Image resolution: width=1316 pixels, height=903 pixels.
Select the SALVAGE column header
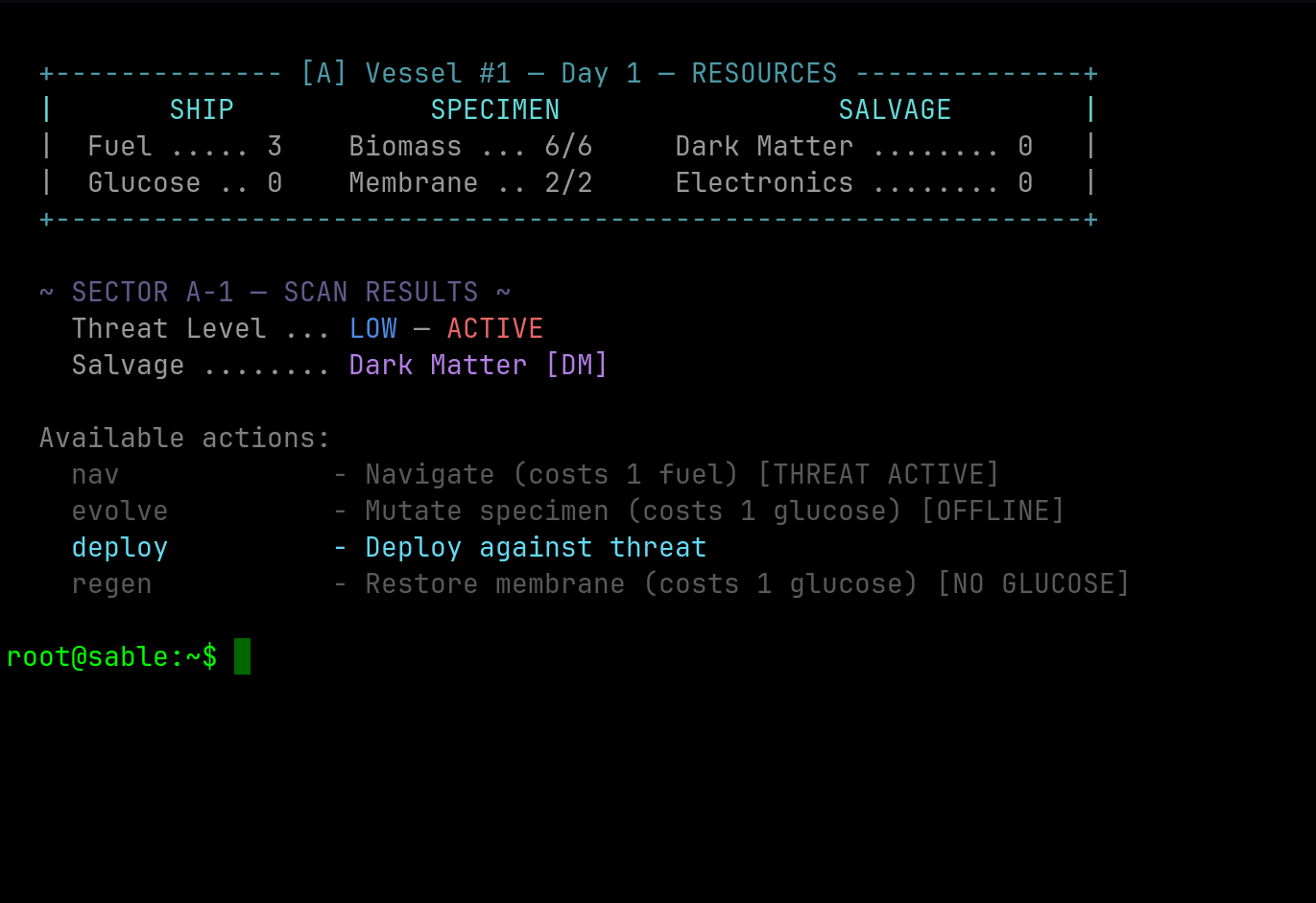point(895,110)
